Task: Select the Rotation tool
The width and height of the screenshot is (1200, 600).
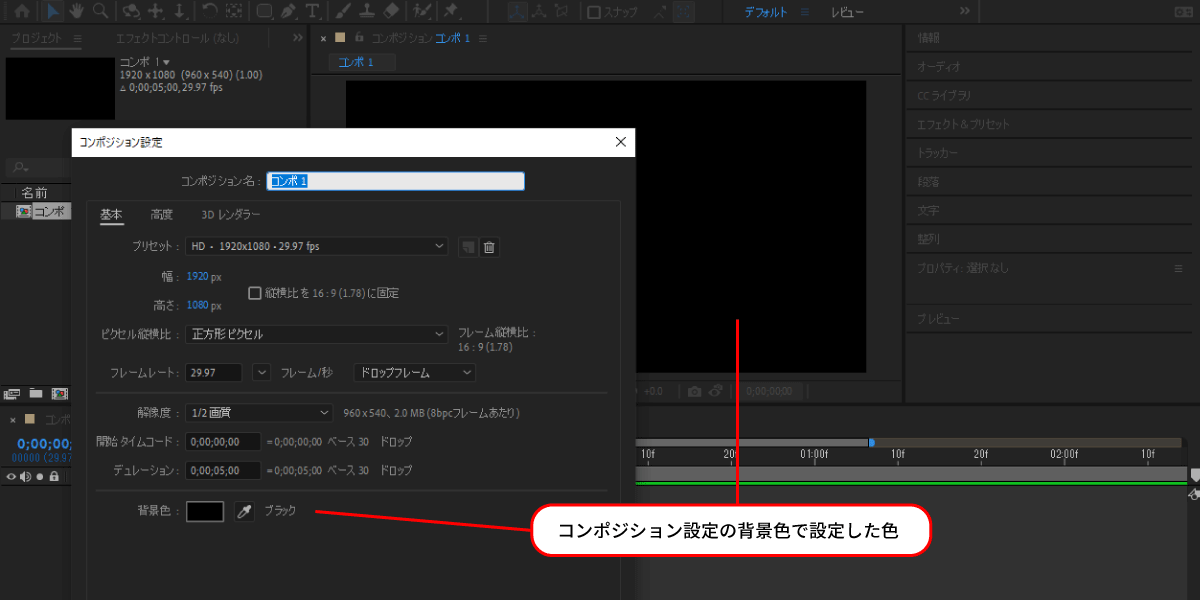Action: pyautogui.click(x=209, y=12)
